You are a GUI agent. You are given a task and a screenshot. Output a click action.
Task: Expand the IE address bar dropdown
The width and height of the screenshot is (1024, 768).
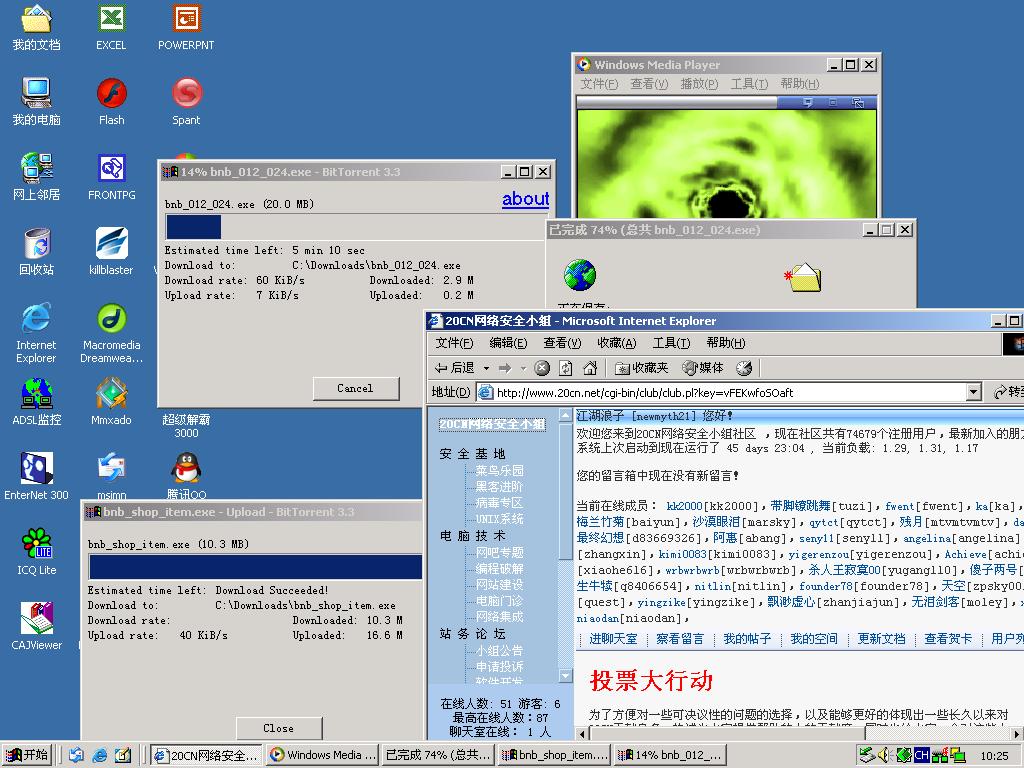(x=974, y=392)
